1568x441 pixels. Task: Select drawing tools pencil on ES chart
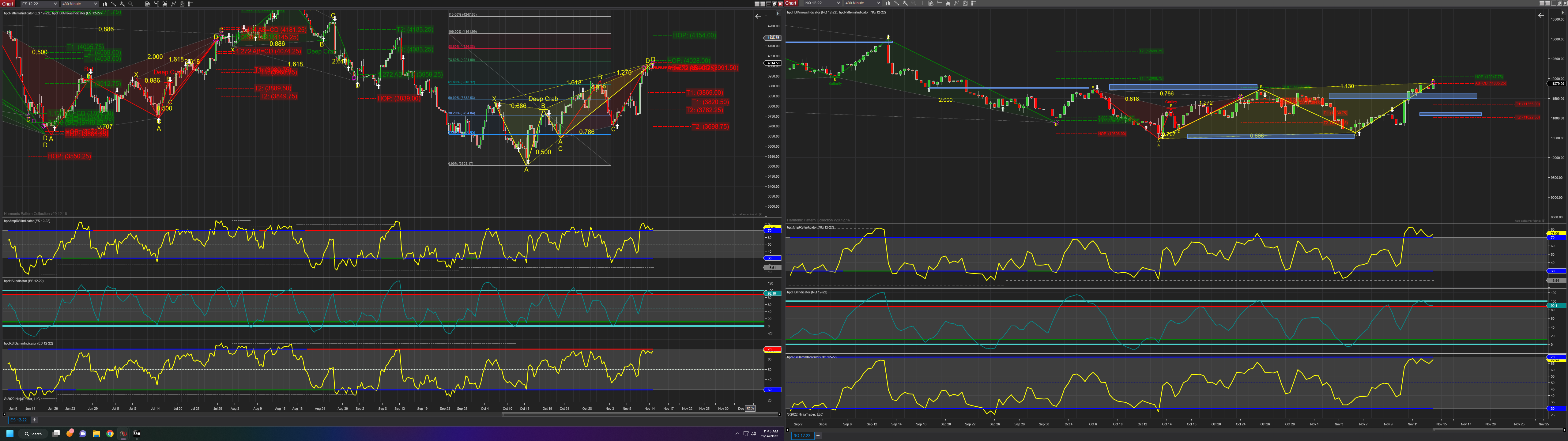114,4
